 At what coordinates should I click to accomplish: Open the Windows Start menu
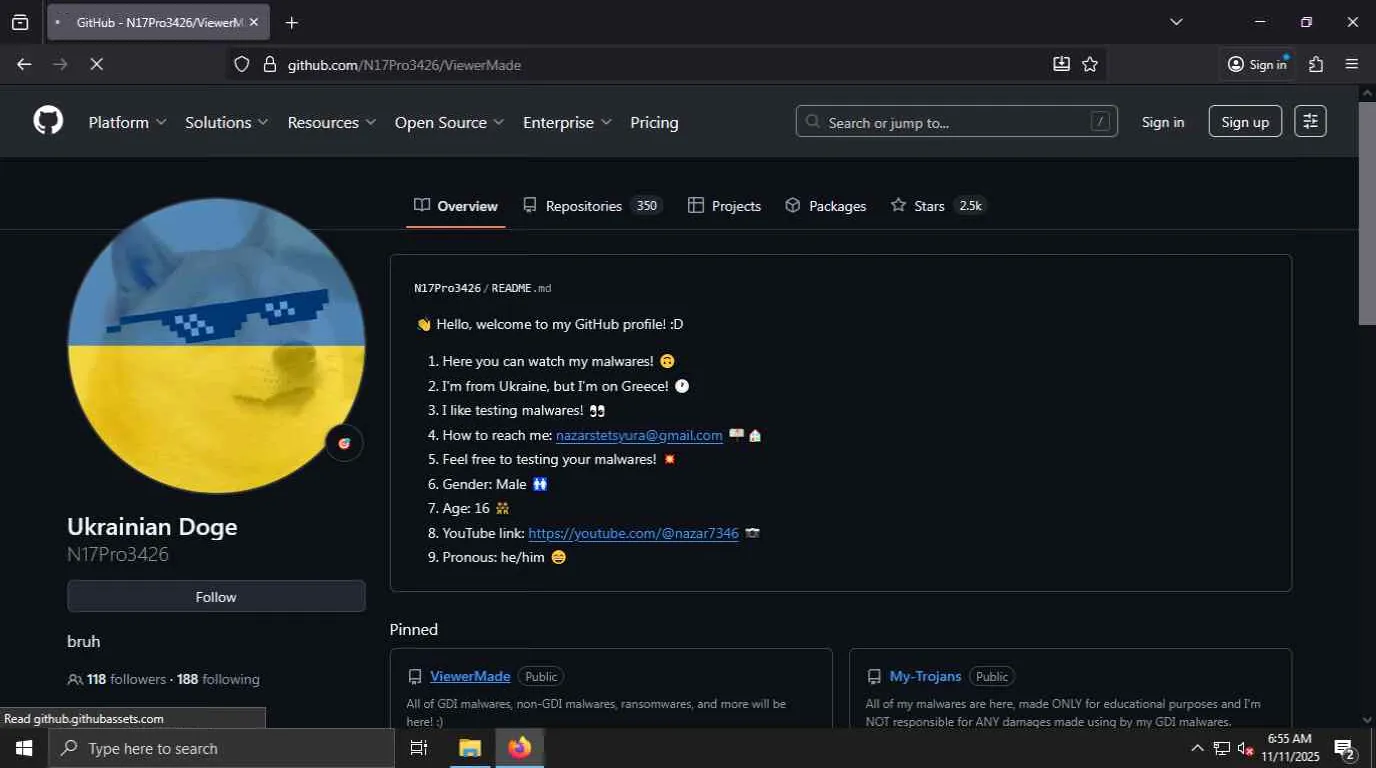[x=23, y=748]
